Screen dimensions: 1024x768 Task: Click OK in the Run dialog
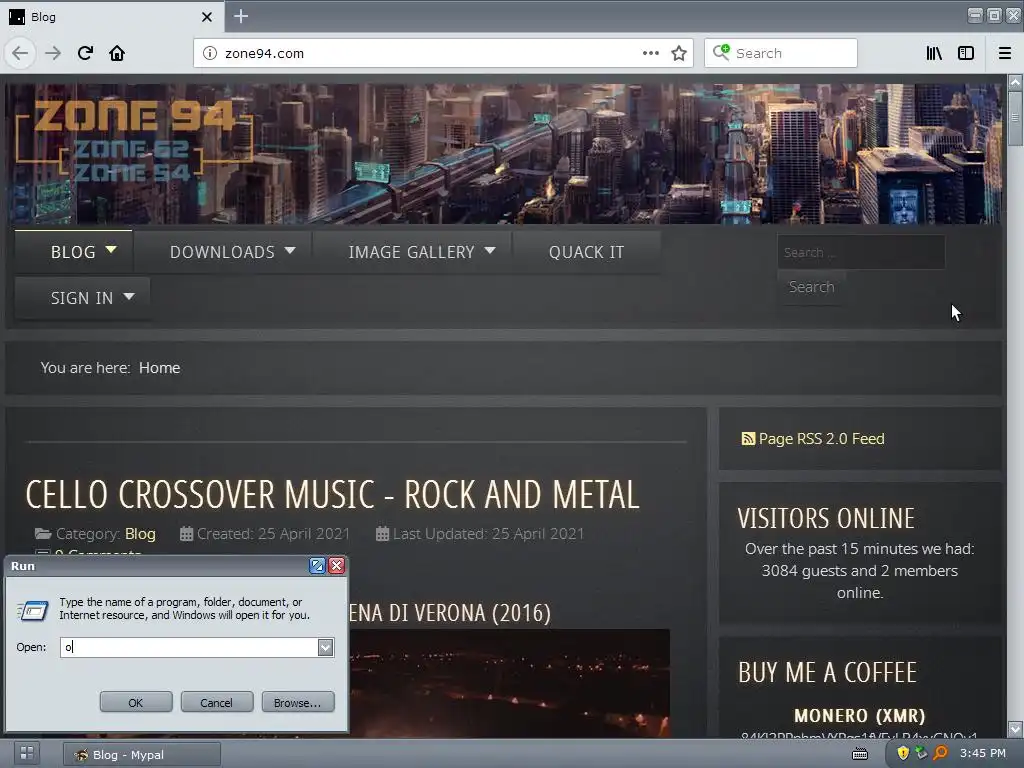pos(136,703)
